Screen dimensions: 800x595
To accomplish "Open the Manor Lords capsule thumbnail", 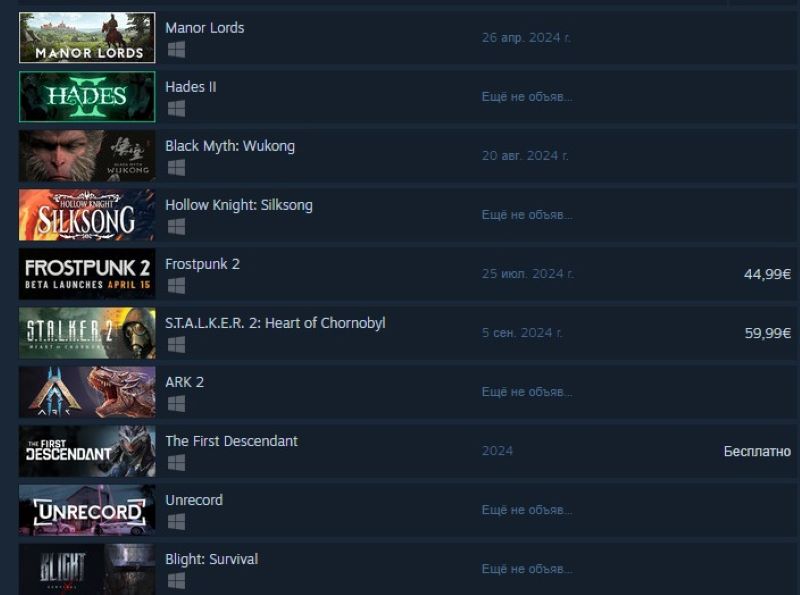I will pos(87,38).
